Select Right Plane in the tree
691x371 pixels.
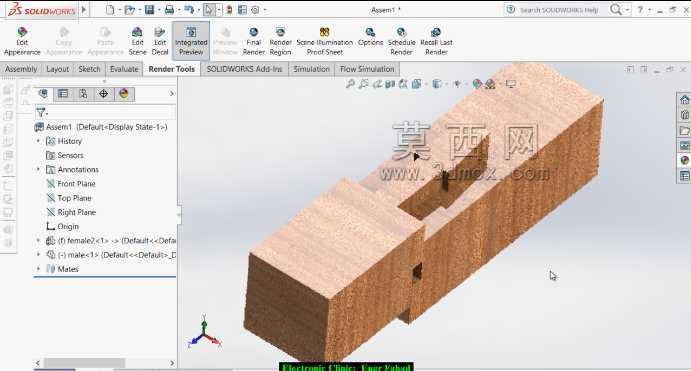point(71,212)
